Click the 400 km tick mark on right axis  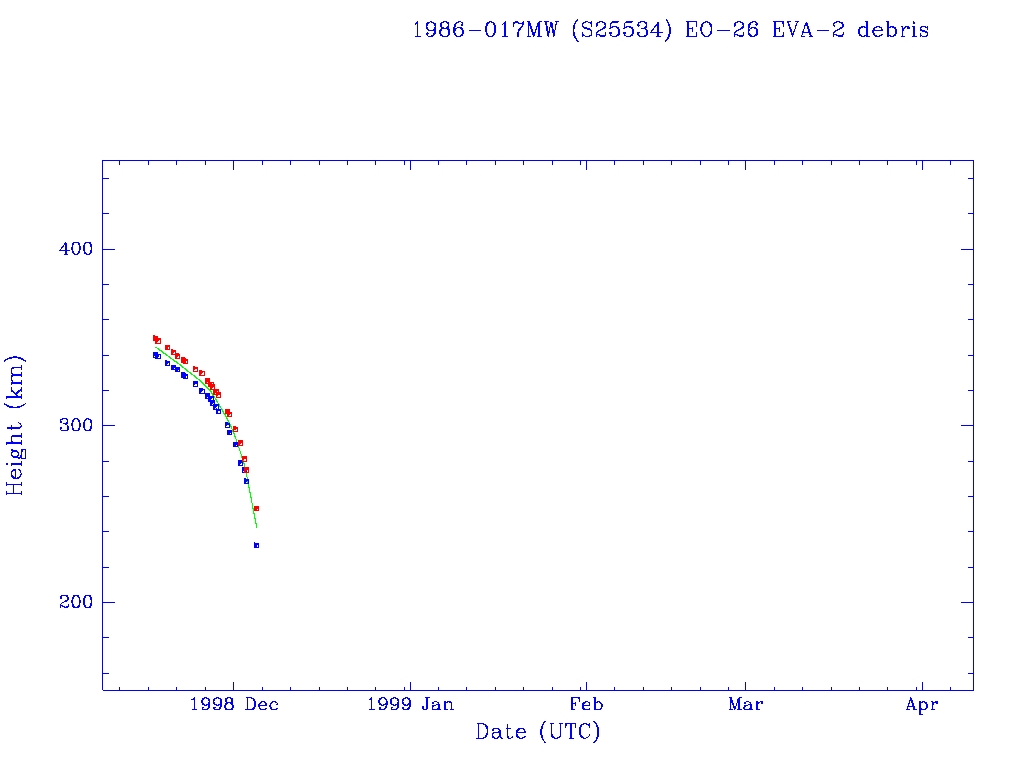[x=967, y=249]
